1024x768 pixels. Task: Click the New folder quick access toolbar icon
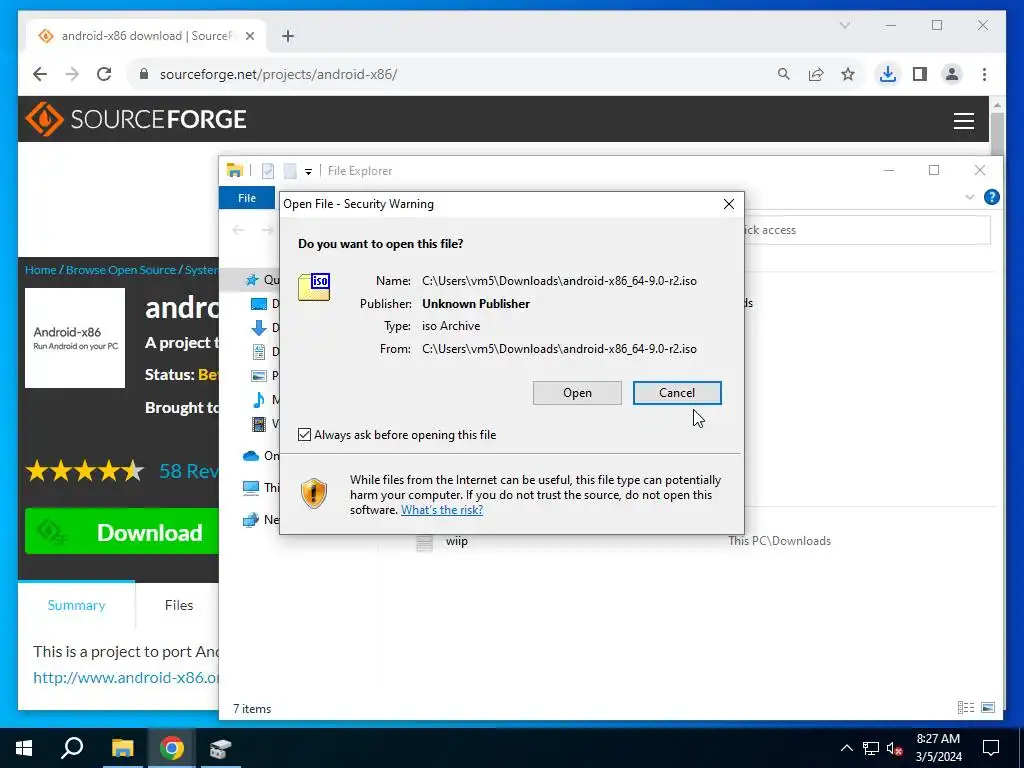pos(290,171)
